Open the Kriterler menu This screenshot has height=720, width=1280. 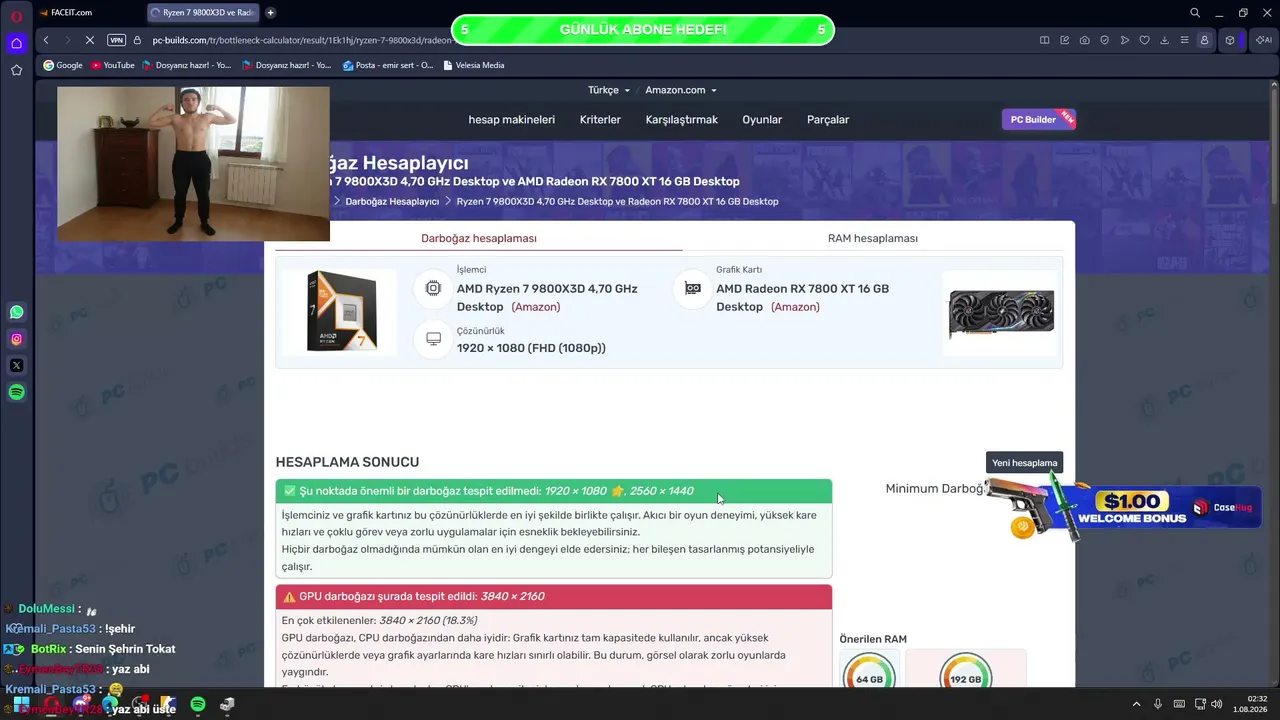click(600, 120)
